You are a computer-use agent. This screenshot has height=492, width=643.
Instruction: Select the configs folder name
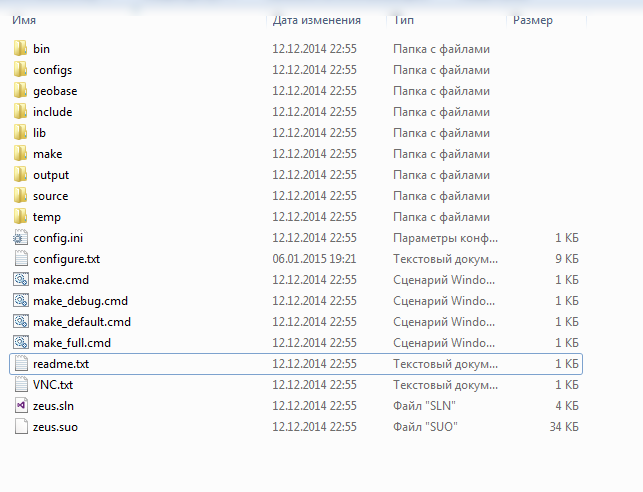point(52,70)
